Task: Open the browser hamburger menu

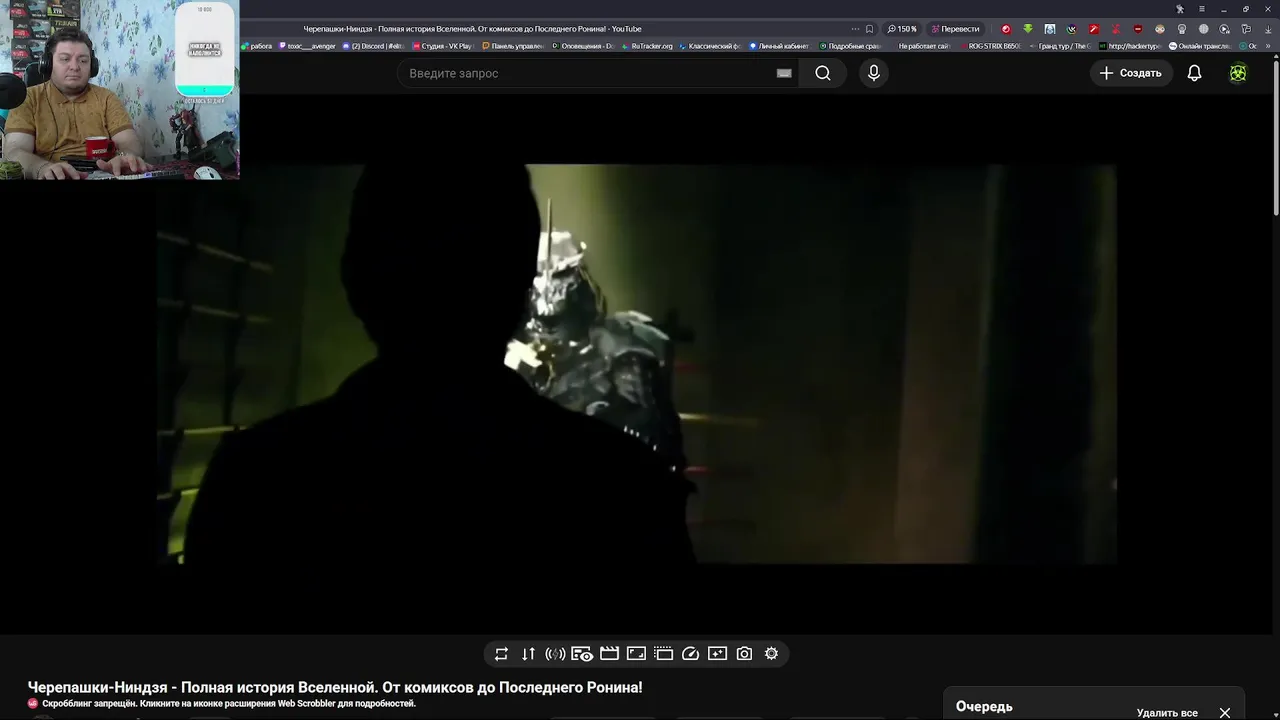Action: click(x=1202, y=9)
